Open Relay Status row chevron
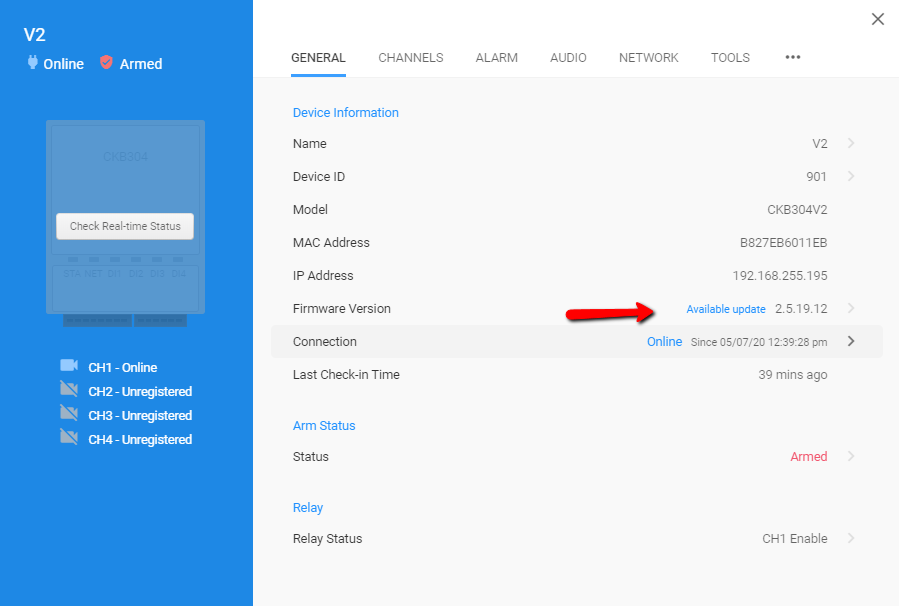Image resolution: width=899 pixels, height=606 pixels. (x=851, y=538)
